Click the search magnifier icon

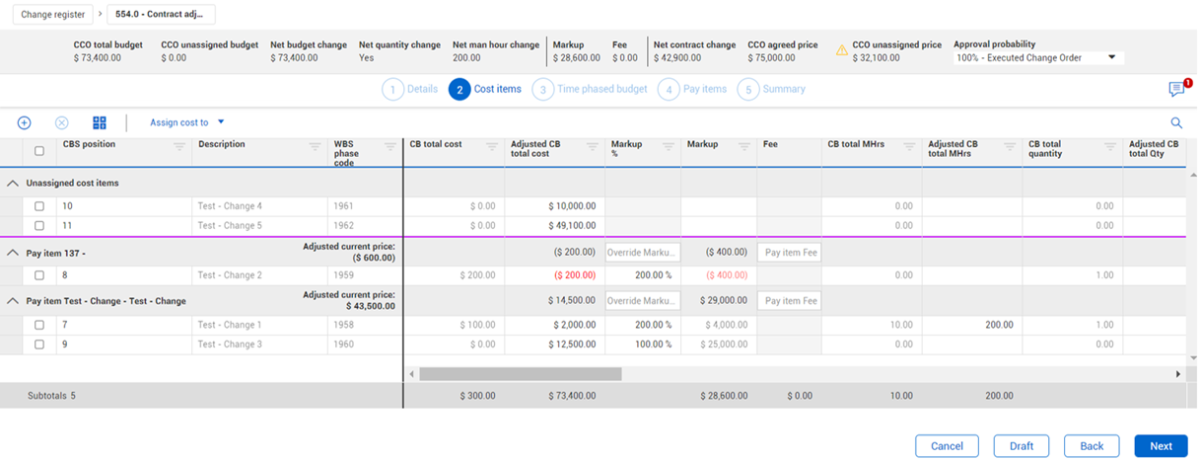coord(1176,123)
